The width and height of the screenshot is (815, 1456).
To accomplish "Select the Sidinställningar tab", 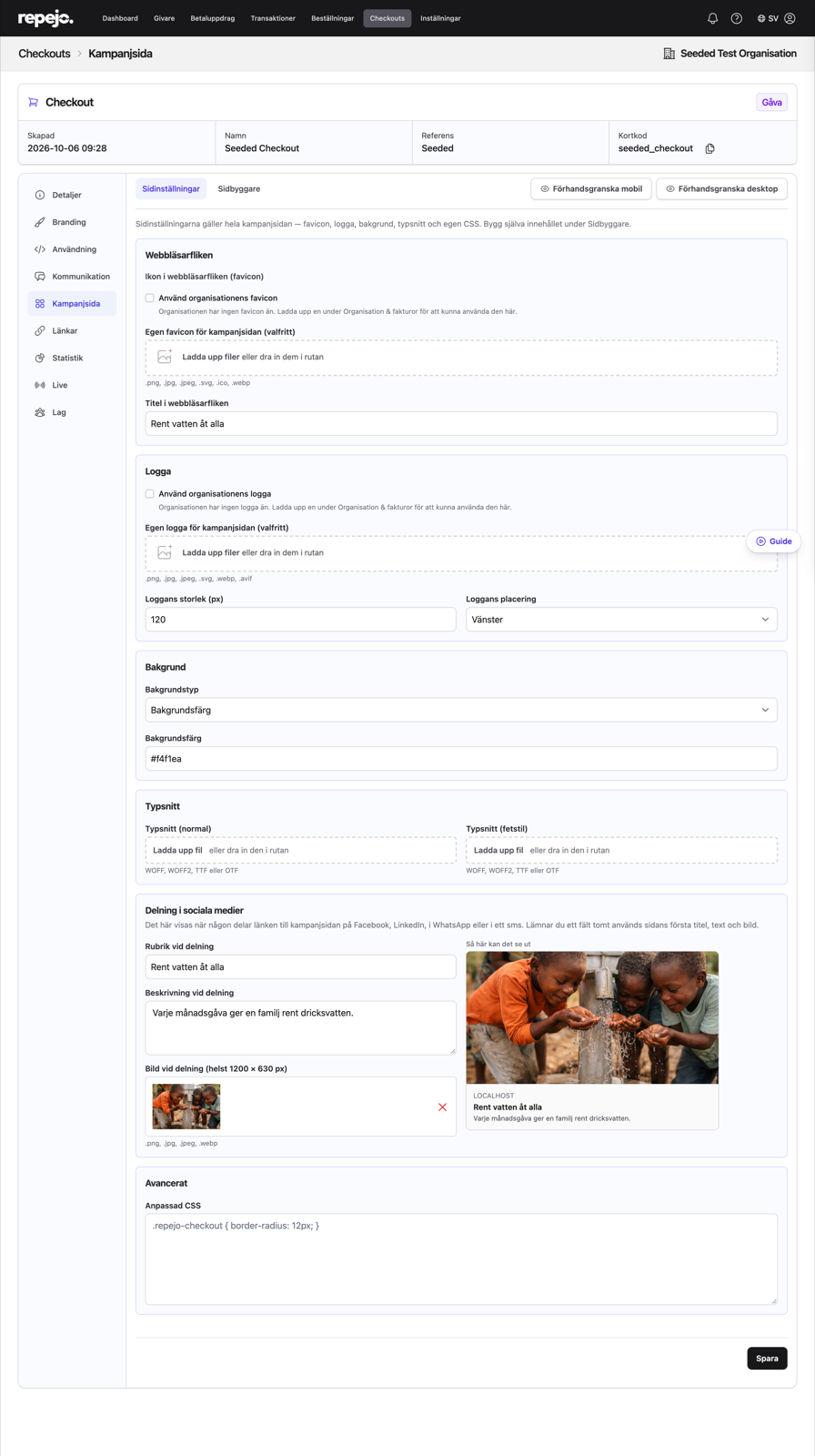I will (171, 188).
